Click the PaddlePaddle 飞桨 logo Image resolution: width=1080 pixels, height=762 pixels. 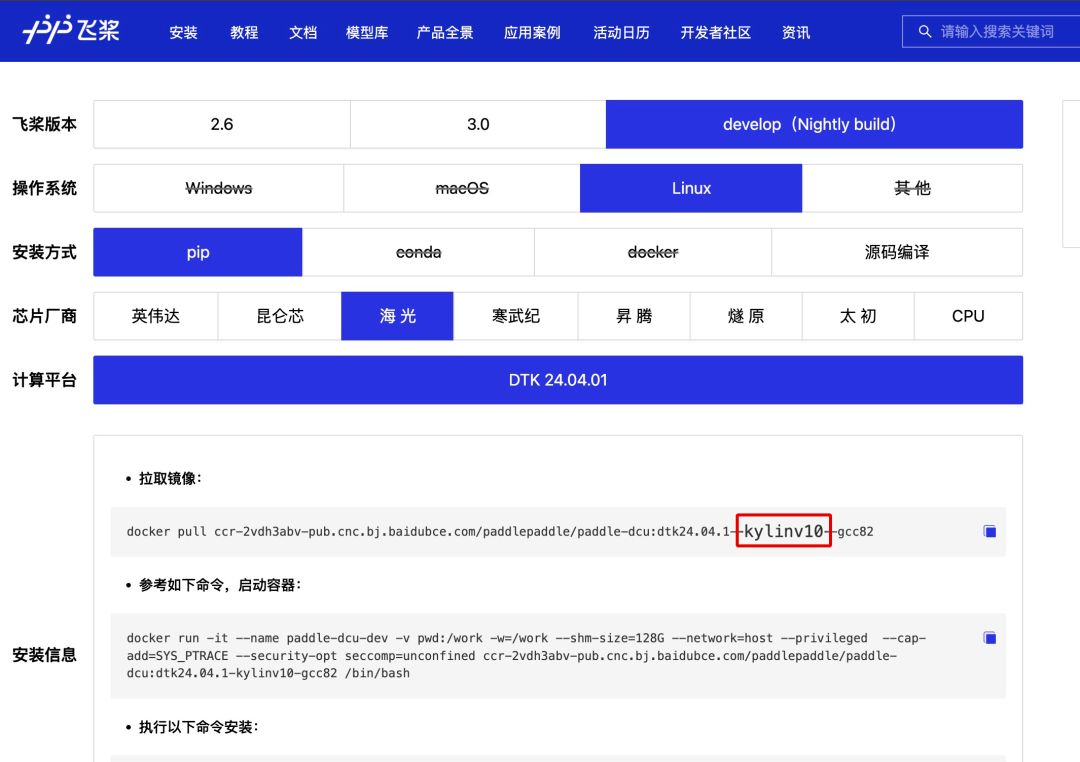(71, 31)
